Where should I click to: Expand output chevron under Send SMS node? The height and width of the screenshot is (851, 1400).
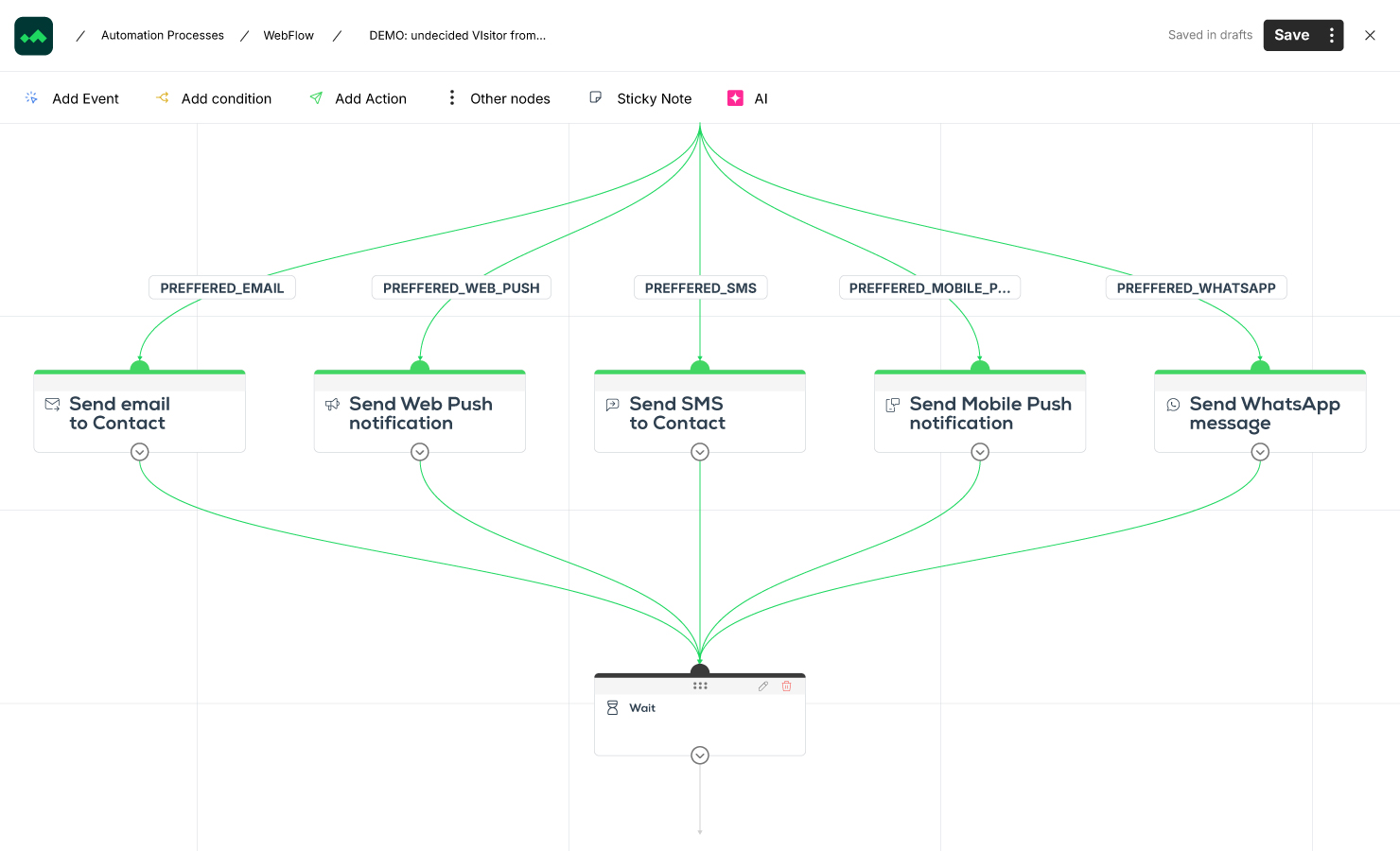coord(700,452)
